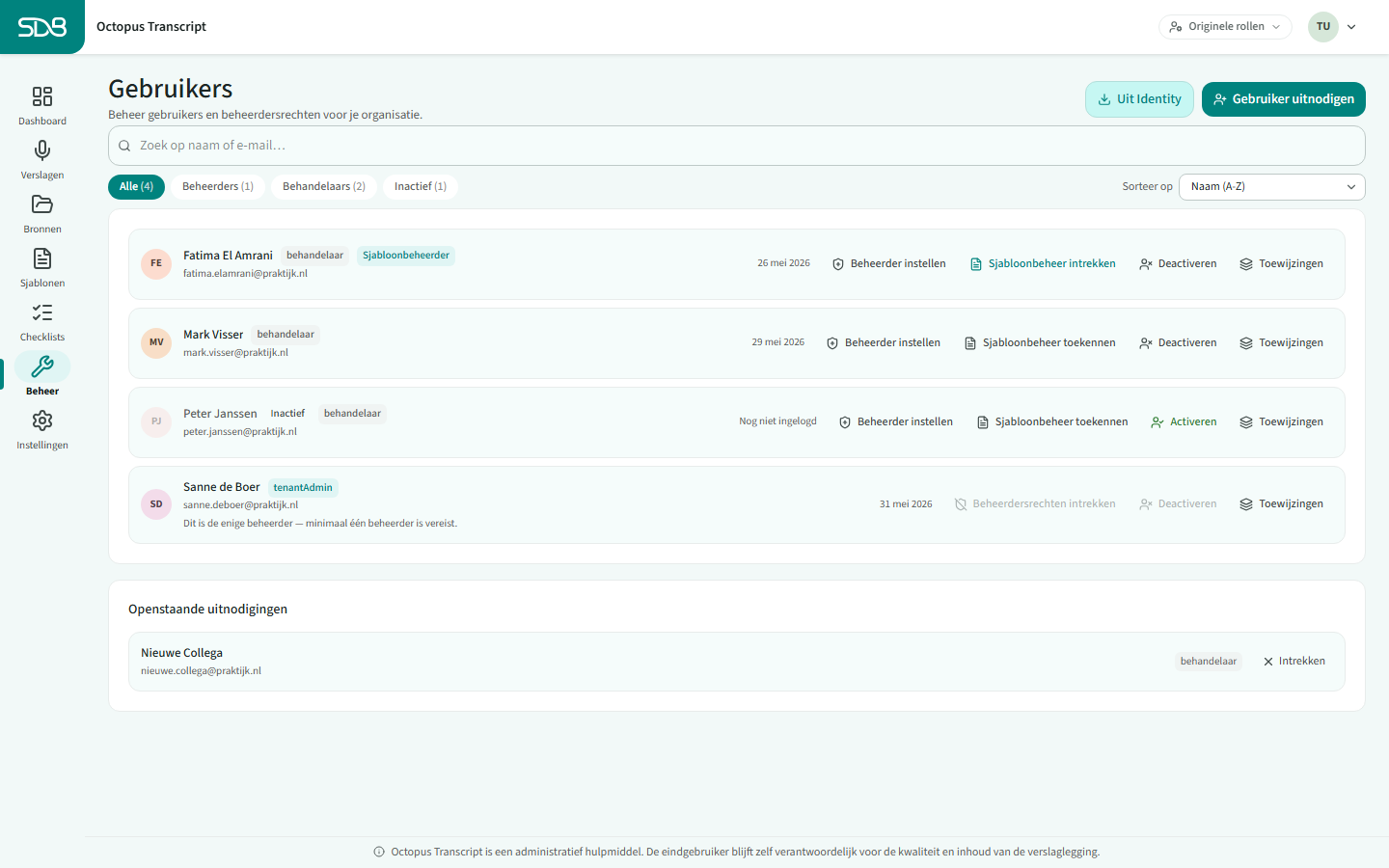The width and height of the screenshot is (1389, 868).
Task: Set Peter Janssen as Beheerder
Action: click(x=895, y=422)
